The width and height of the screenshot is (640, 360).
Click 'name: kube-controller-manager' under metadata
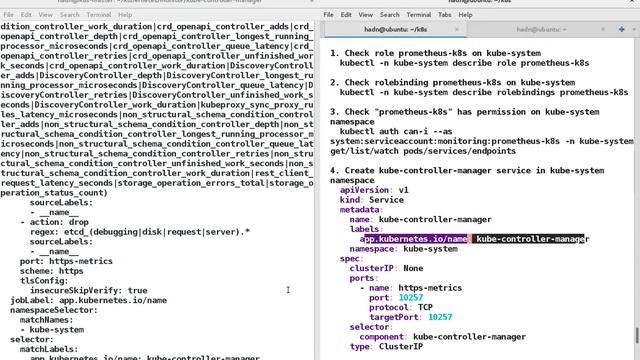click(420, 220)
